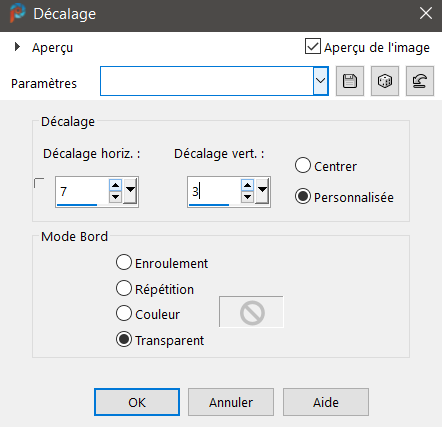Screen dimensions: 442x427
Task: Select the Enroulement edge mode
Action: [x=124, y=262]
